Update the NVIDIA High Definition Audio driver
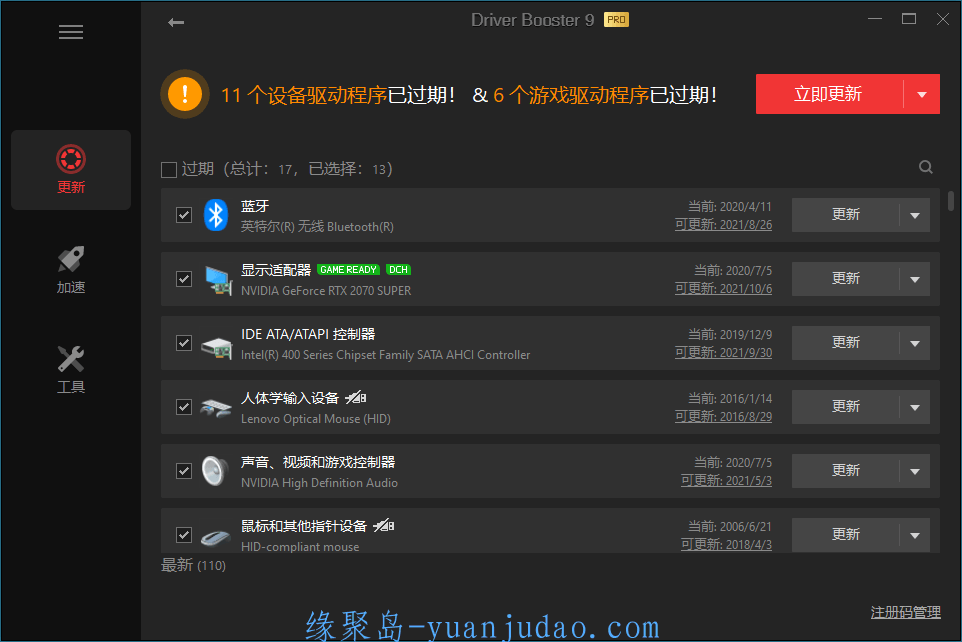 point(845,471)
